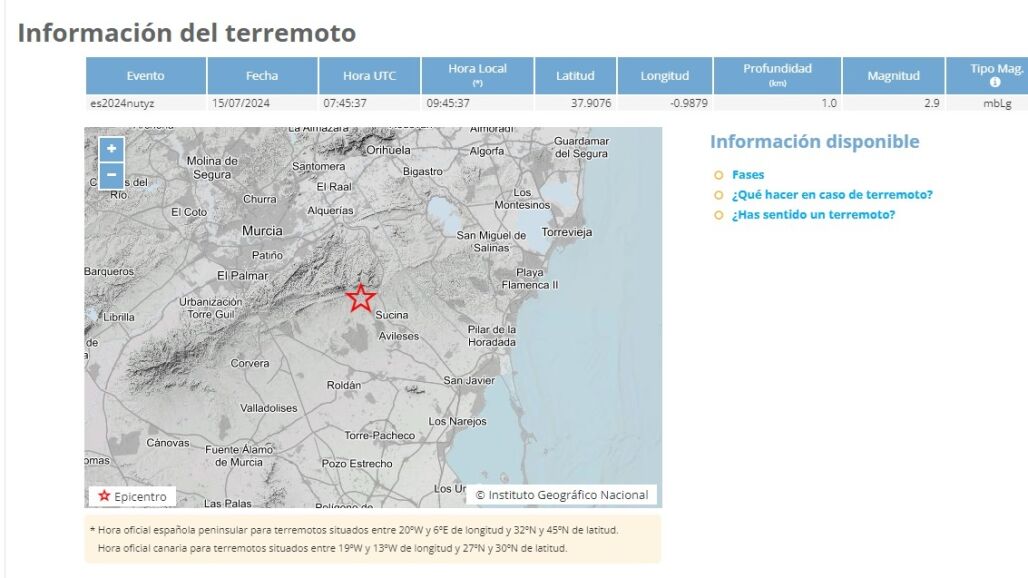Screen dimensions: 1028x578
Task: Click the Epicentro legend star icon
Action: click(x=104, y=496)
